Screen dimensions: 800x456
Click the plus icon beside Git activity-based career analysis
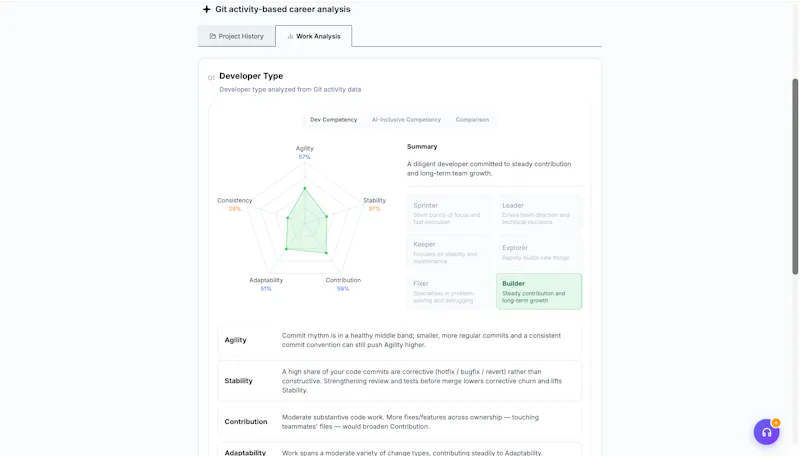[x=206, y=9]
